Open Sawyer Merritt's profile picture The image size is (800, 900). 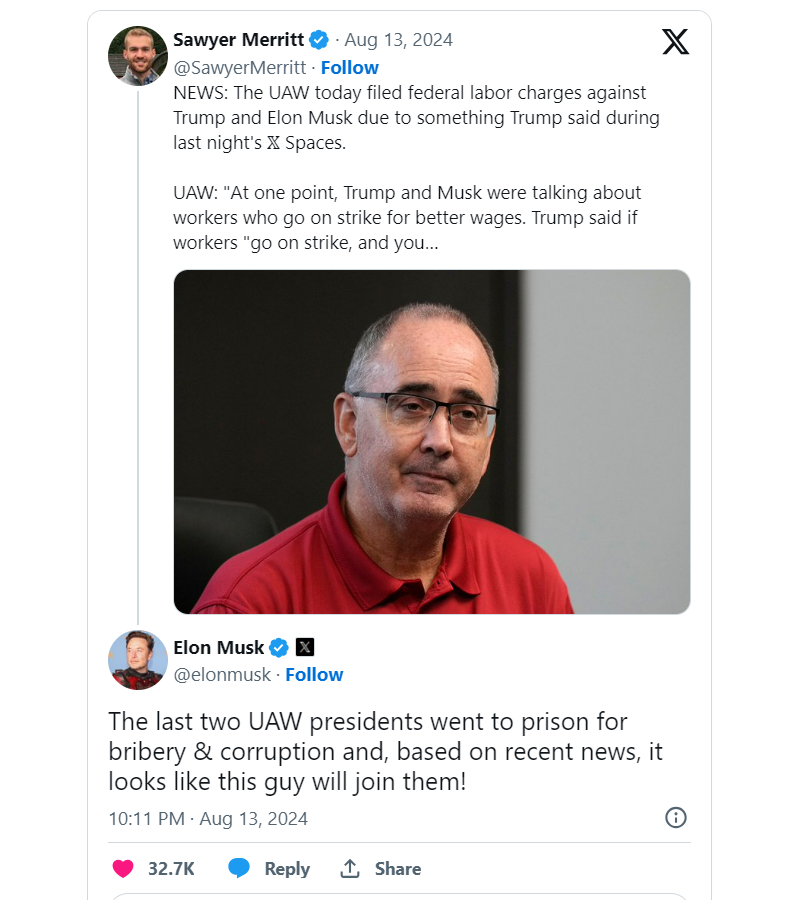138,56
